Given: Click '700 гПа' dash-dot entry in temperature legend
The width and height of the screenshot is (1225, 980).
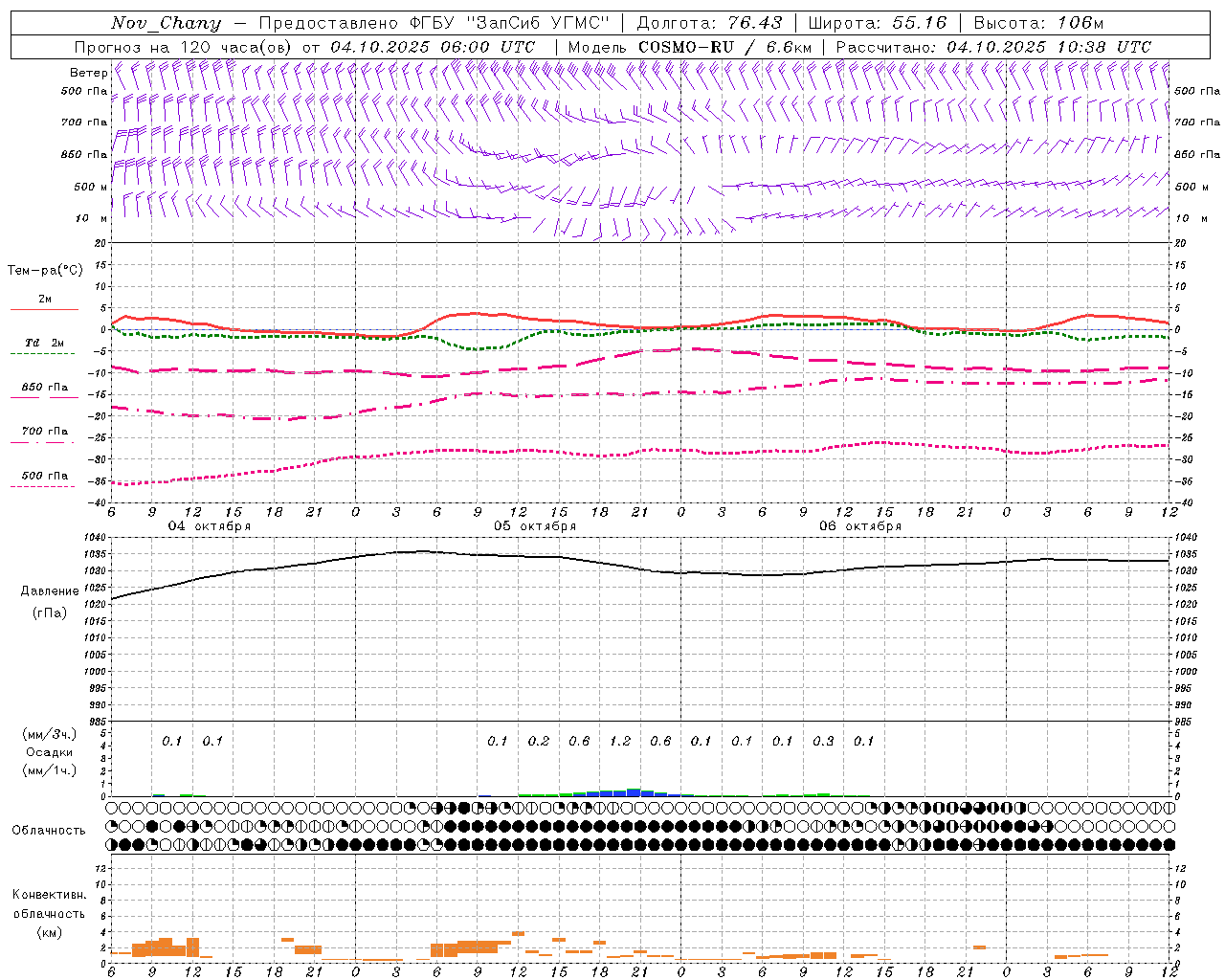Looking at the screenshot, I should coord(45,431).
